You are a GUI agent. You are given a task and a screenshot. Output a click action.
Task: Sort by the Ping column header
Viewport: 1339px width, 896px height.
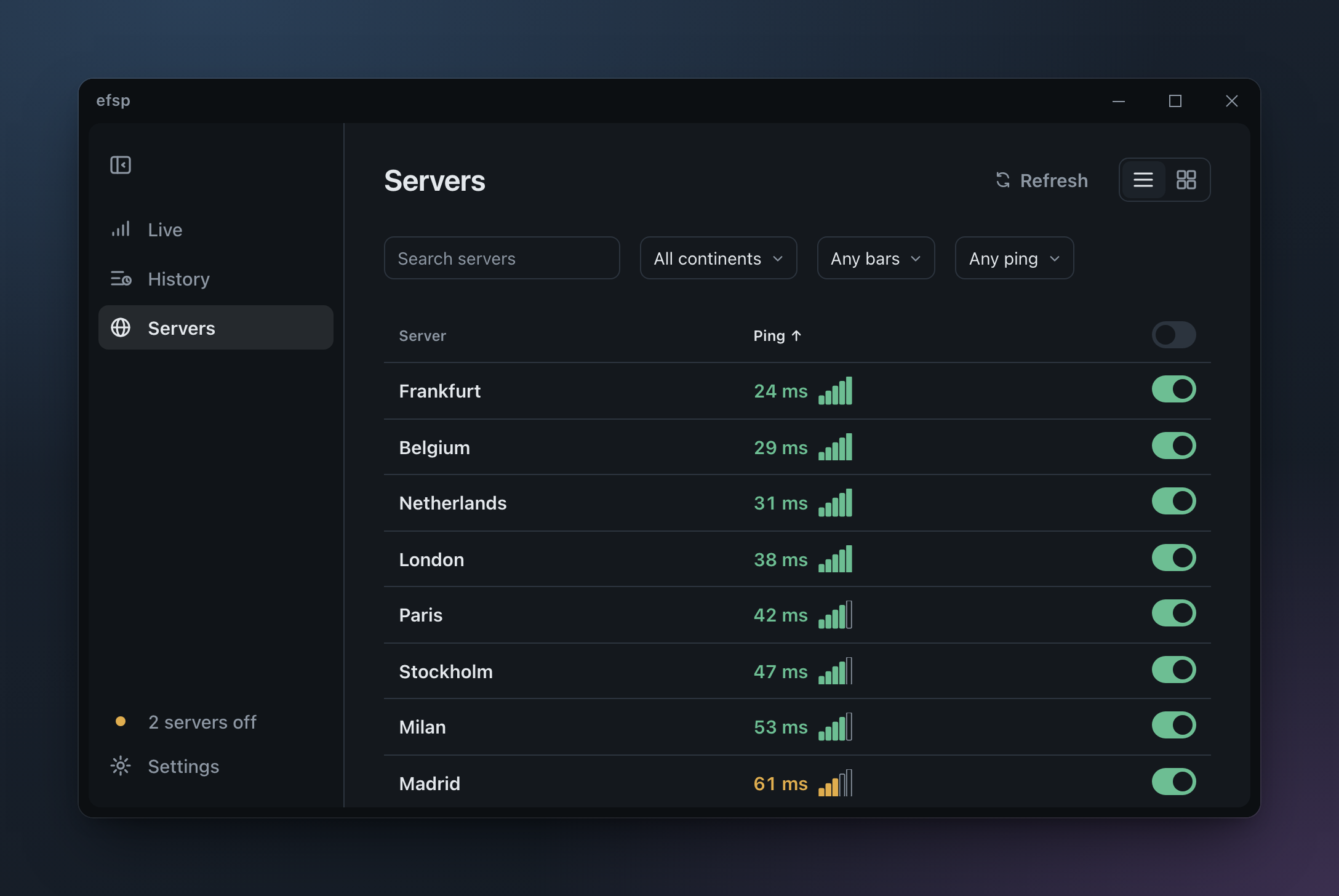777,336
